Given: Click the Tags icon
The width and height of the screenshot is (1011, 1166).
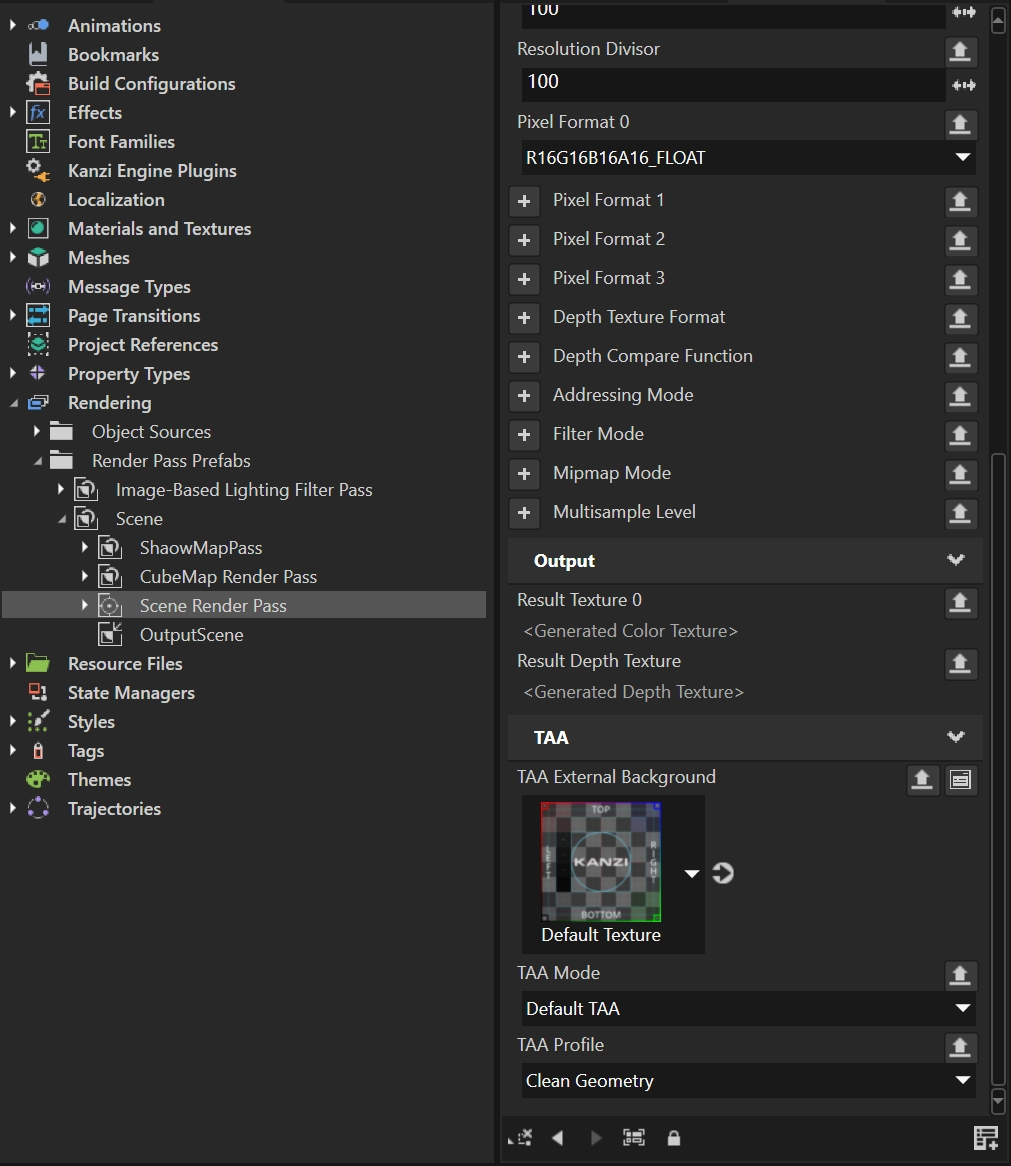Looking at the screenshot, I should coord(38,750).
